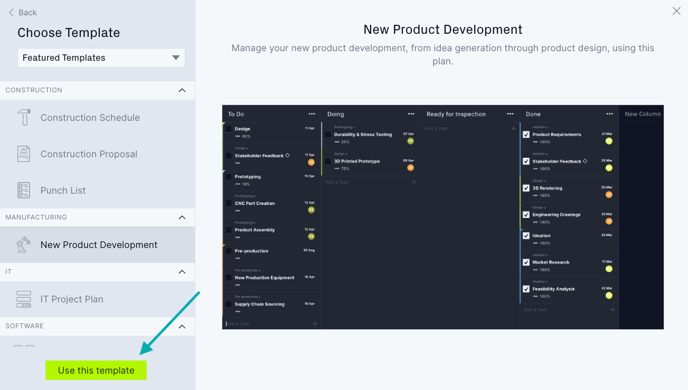Click the CNC Part Creation assignee avatar

click(x=311, y=210)
